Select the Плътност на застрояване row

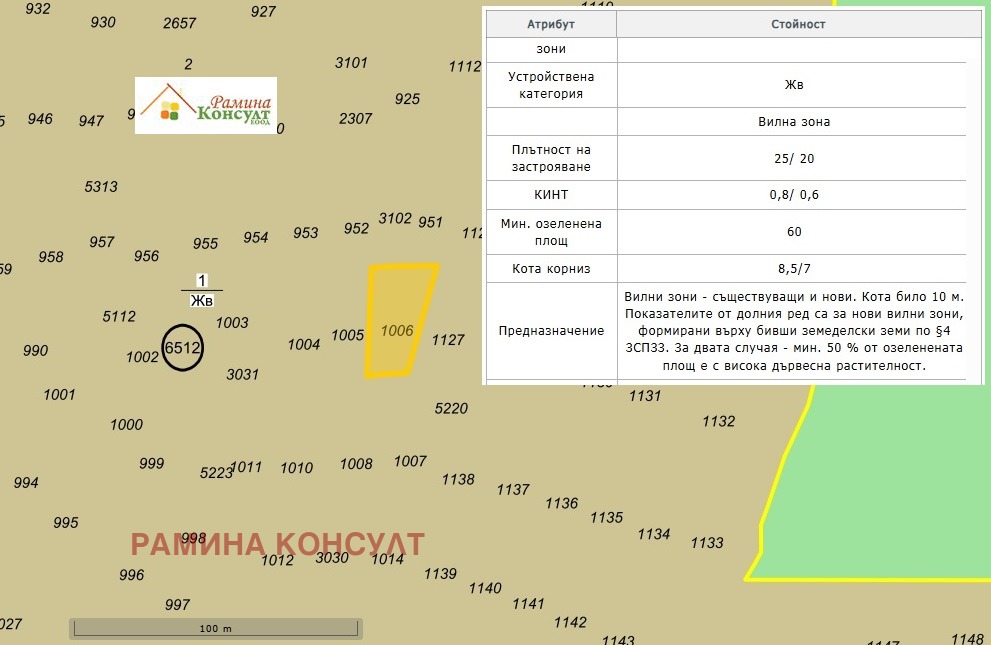551,157
